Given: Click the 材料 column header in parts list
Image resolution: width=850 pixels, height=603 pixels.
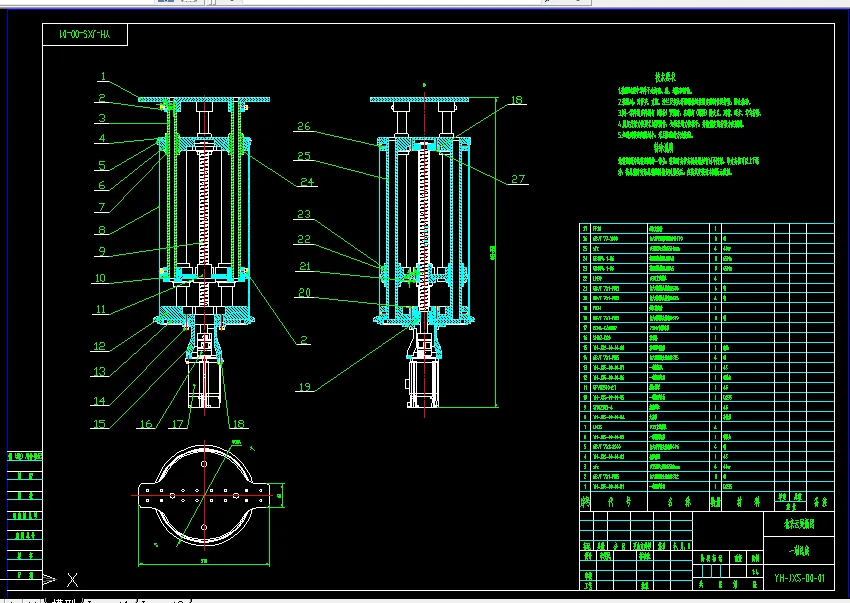Looking at the screenshot, I should pos(748,502).
